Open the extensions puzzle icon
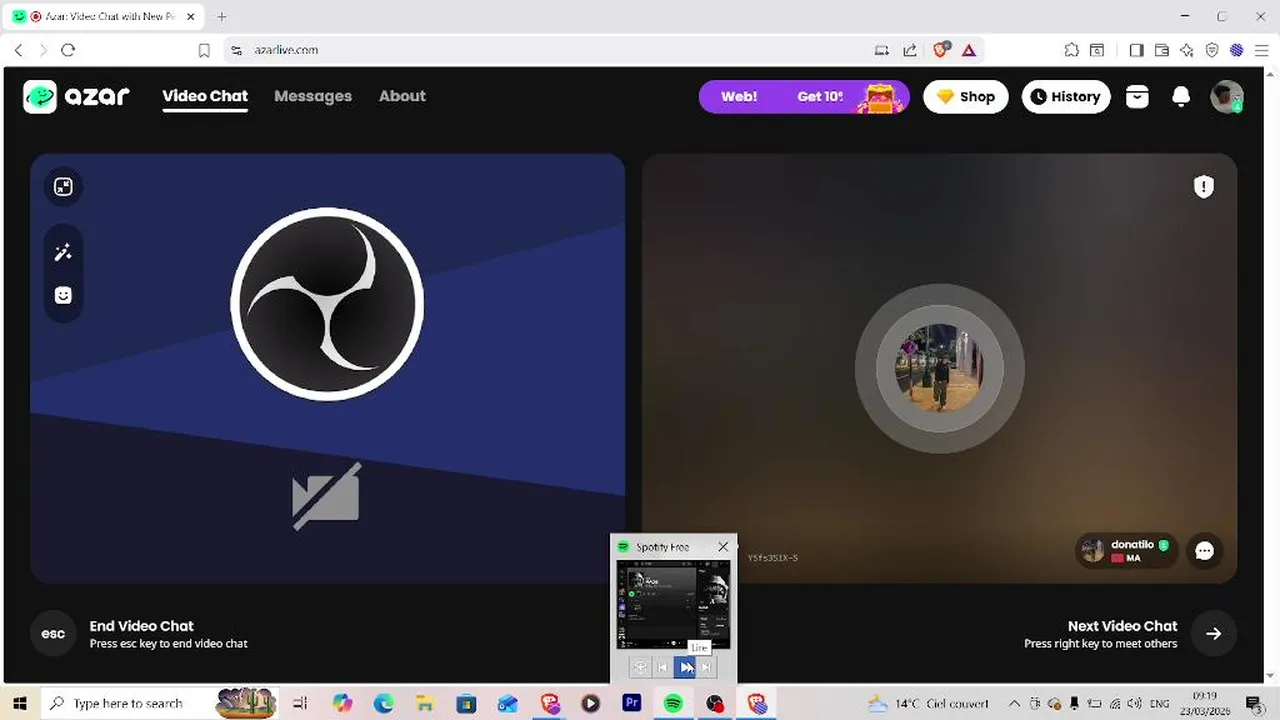The width and height of the screenshot is (1280, 720). click(1072, 50)
